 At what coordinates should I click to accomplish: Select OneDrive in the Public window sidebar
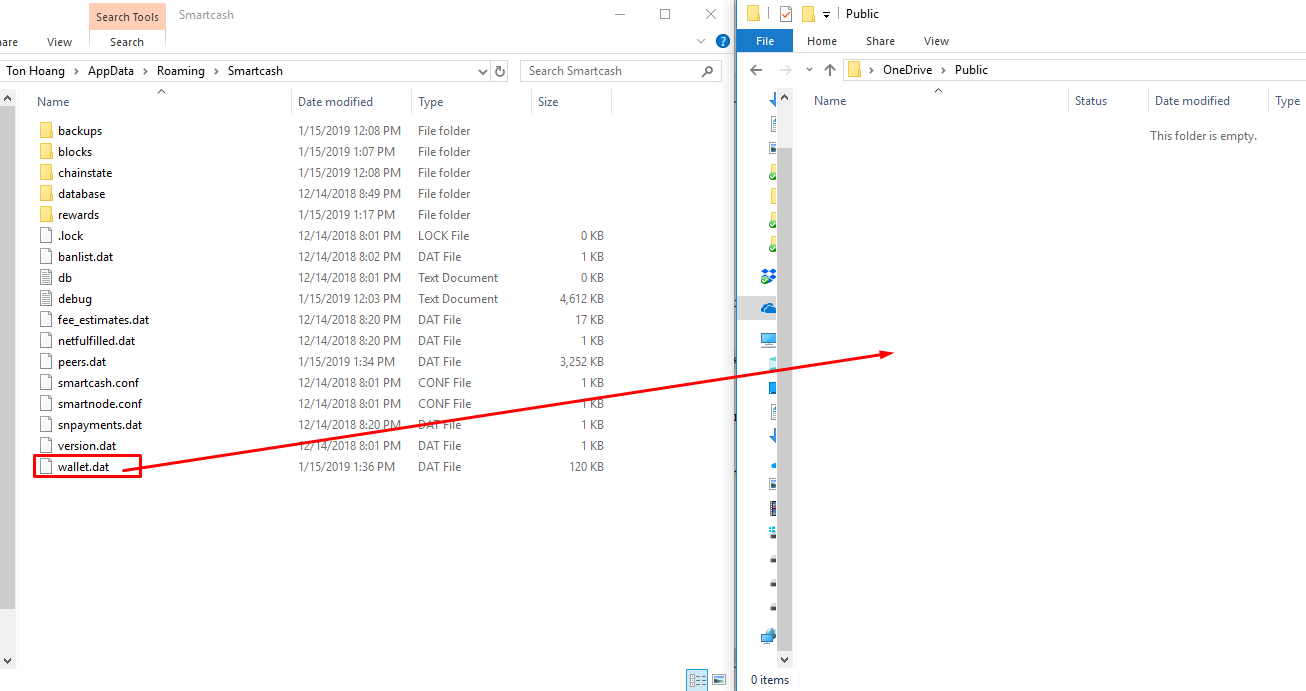(768, 309)
